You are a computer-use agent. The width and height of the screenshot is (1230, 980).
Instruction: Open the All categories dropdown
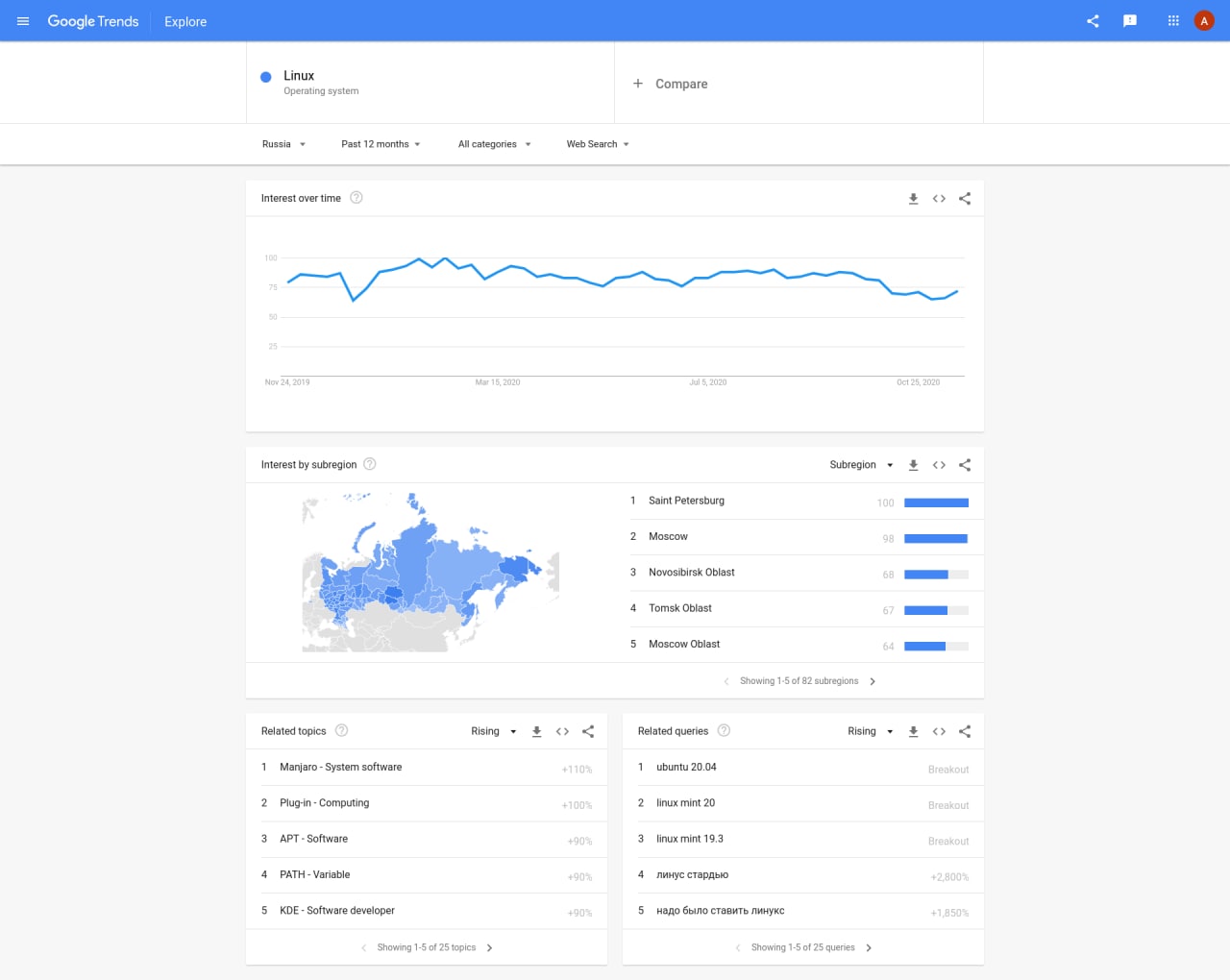click(494, 144)
